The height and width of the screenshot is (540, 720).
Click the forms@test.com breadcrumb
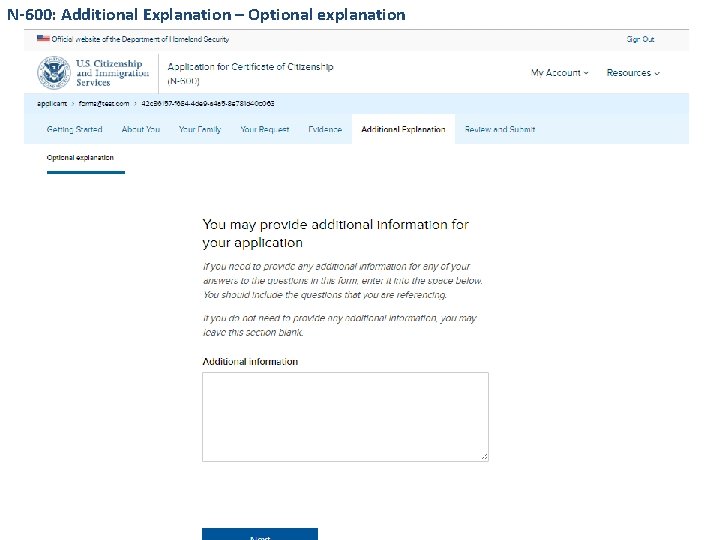pyautogui.click(x=104, y=104)
